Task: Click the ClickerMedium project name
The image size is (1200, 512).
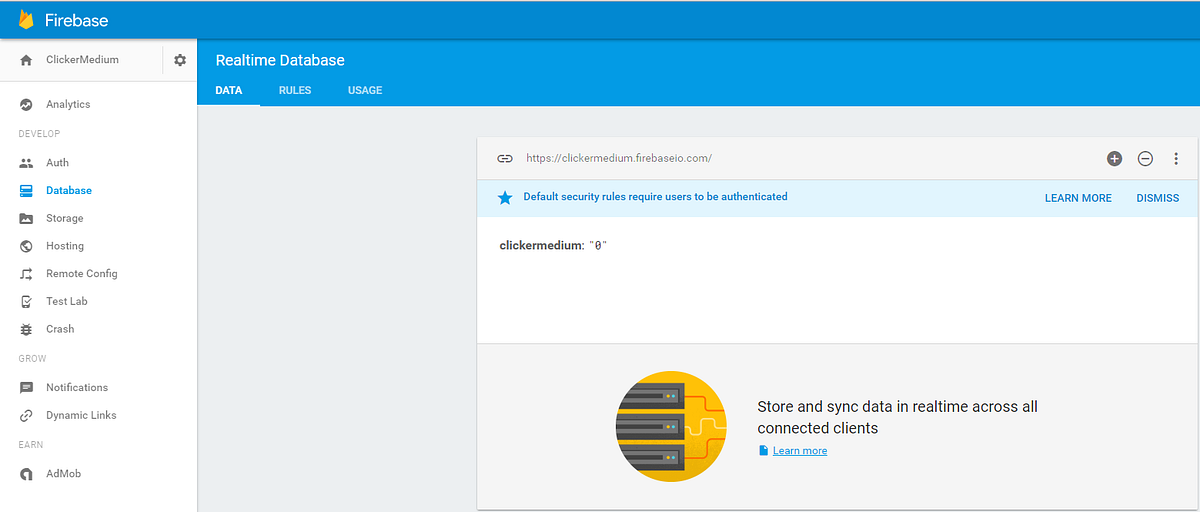Action: tap(82, 60)
